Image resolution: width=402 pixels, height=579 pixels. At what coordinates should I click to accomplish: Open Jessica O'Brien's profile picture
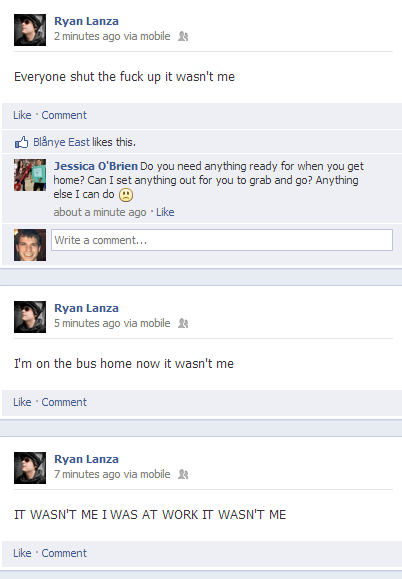pos(30,175)
